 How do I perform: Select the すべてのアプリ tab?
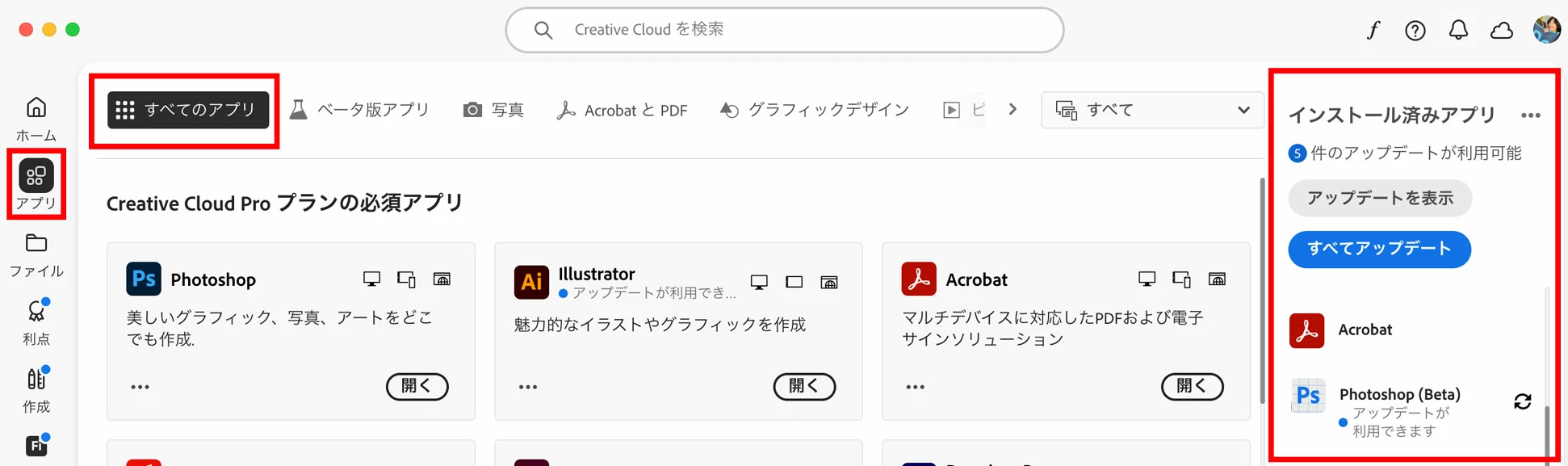click(188, 110)
